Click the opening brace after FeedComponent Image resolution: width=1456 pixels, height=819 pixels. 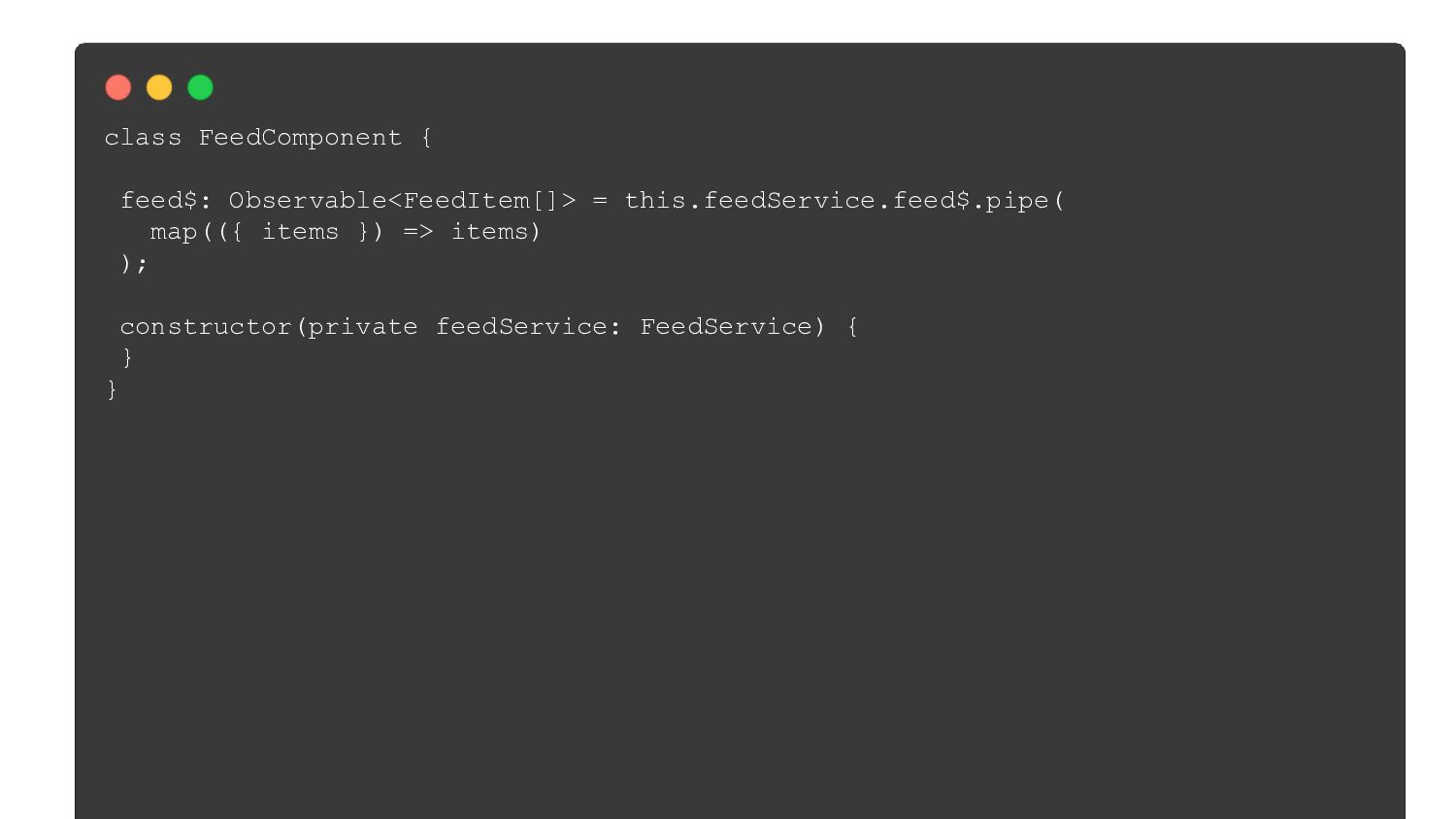(426, 138)
